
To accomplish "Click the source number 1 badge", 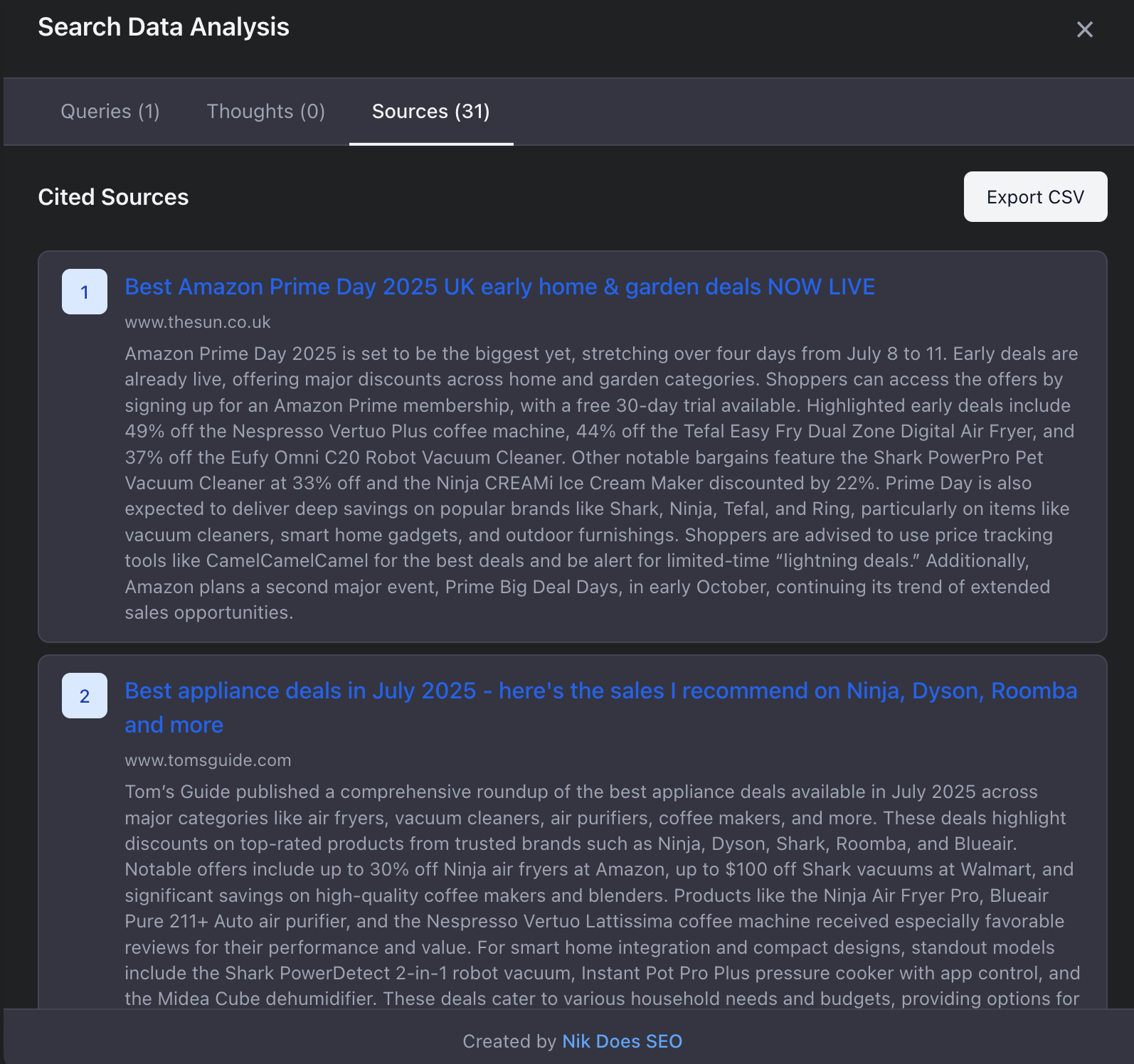I will [85, 292].
